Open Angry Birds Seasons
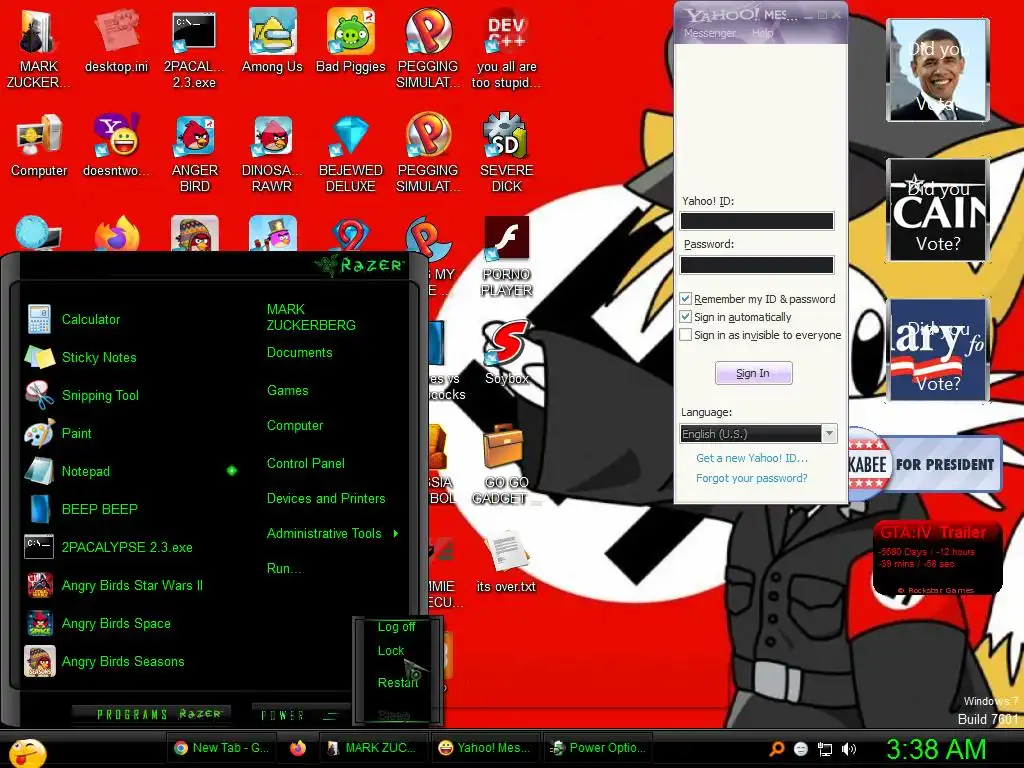This screenshot has width=1024, height=768. click(105, 661)
